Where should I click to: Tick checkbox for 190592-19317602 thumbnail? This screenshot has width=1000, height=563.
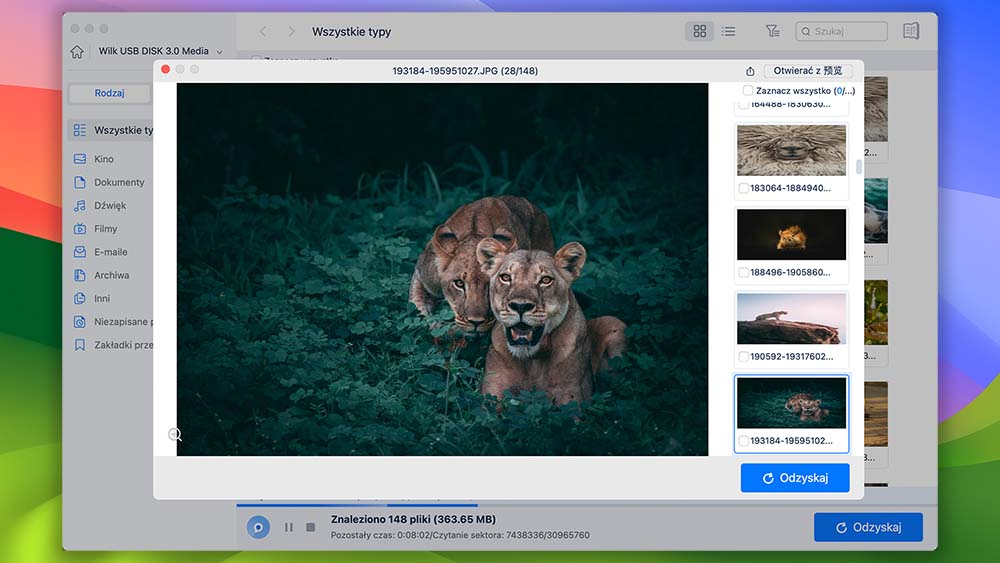tap(743, 356)
